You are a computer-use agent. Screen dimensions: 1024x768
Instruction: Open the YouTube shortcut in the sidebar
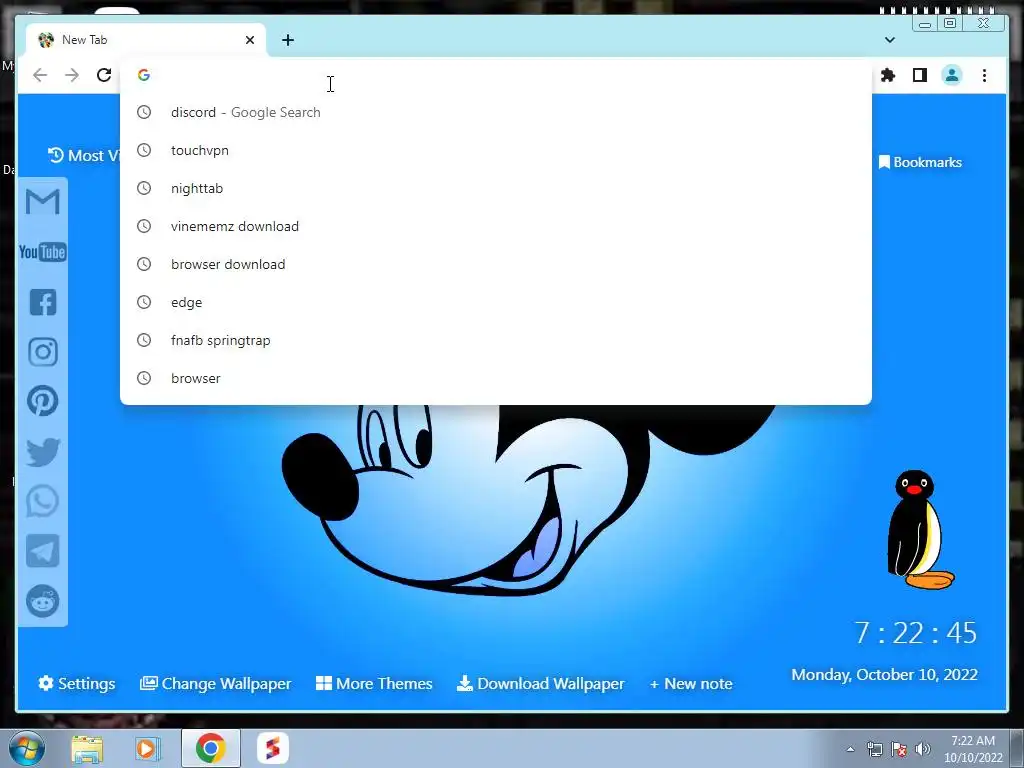(x=42, y=252)
